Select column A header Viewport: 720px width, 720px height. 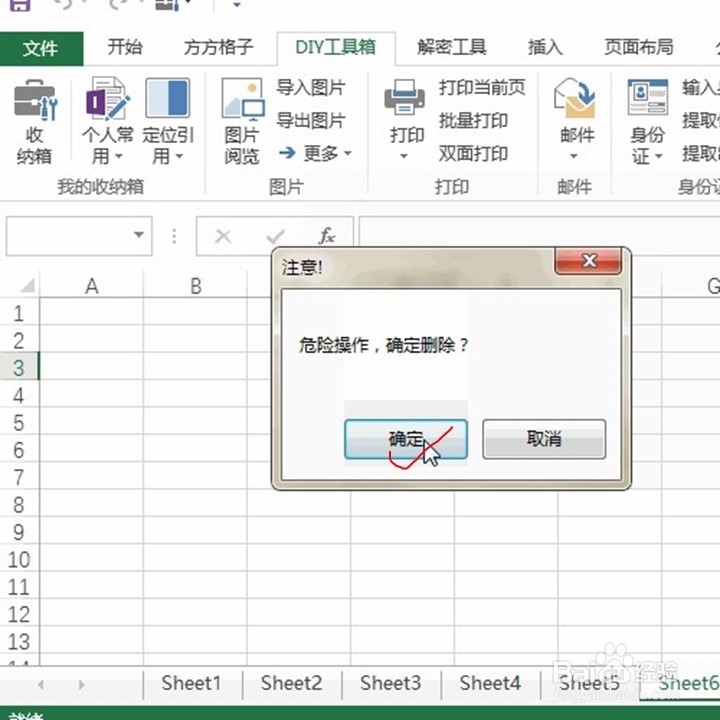tap(92, 286)
